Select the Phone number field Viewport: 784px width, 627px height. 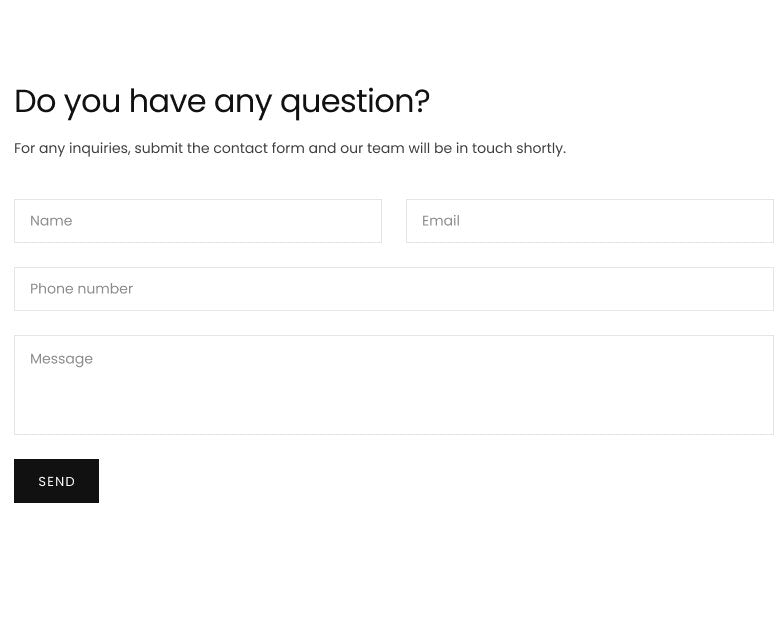coord(394,289)
